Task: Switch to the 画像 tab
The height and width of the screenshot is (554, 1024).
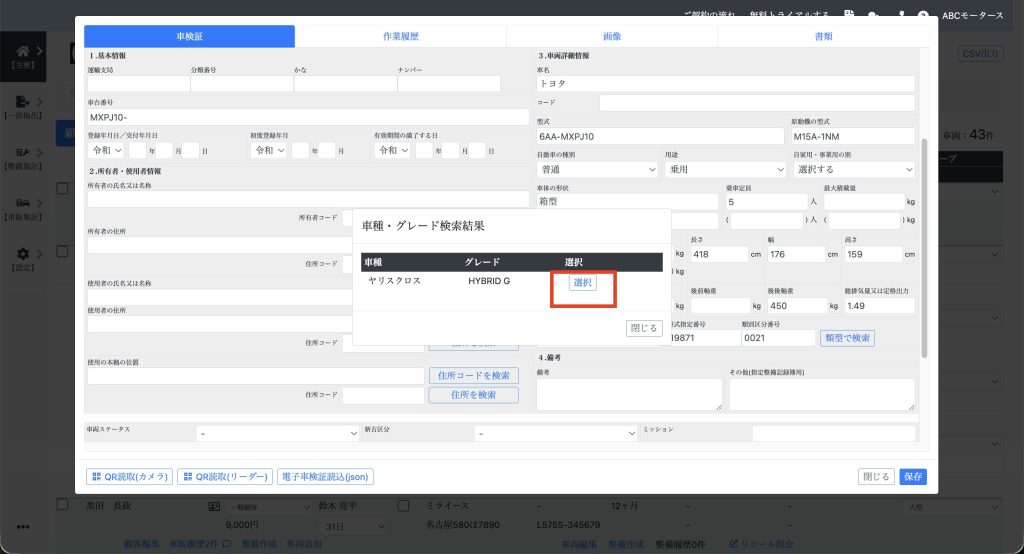Action: coord(612,36)
